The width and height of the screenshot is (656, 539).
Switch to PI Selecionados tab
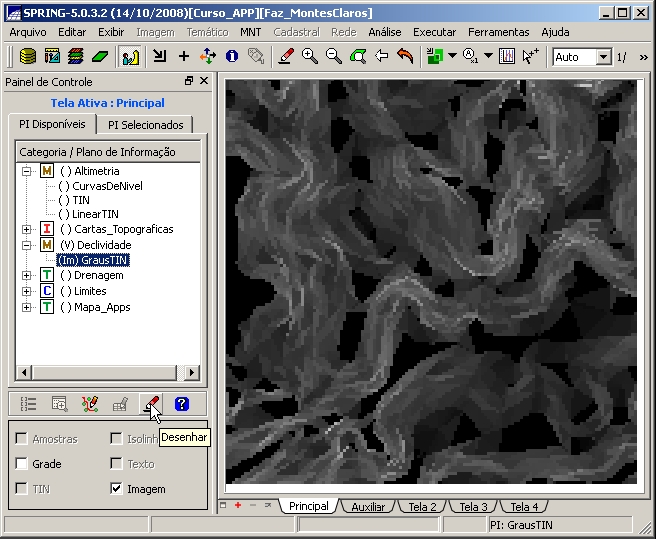click(146, 125)
